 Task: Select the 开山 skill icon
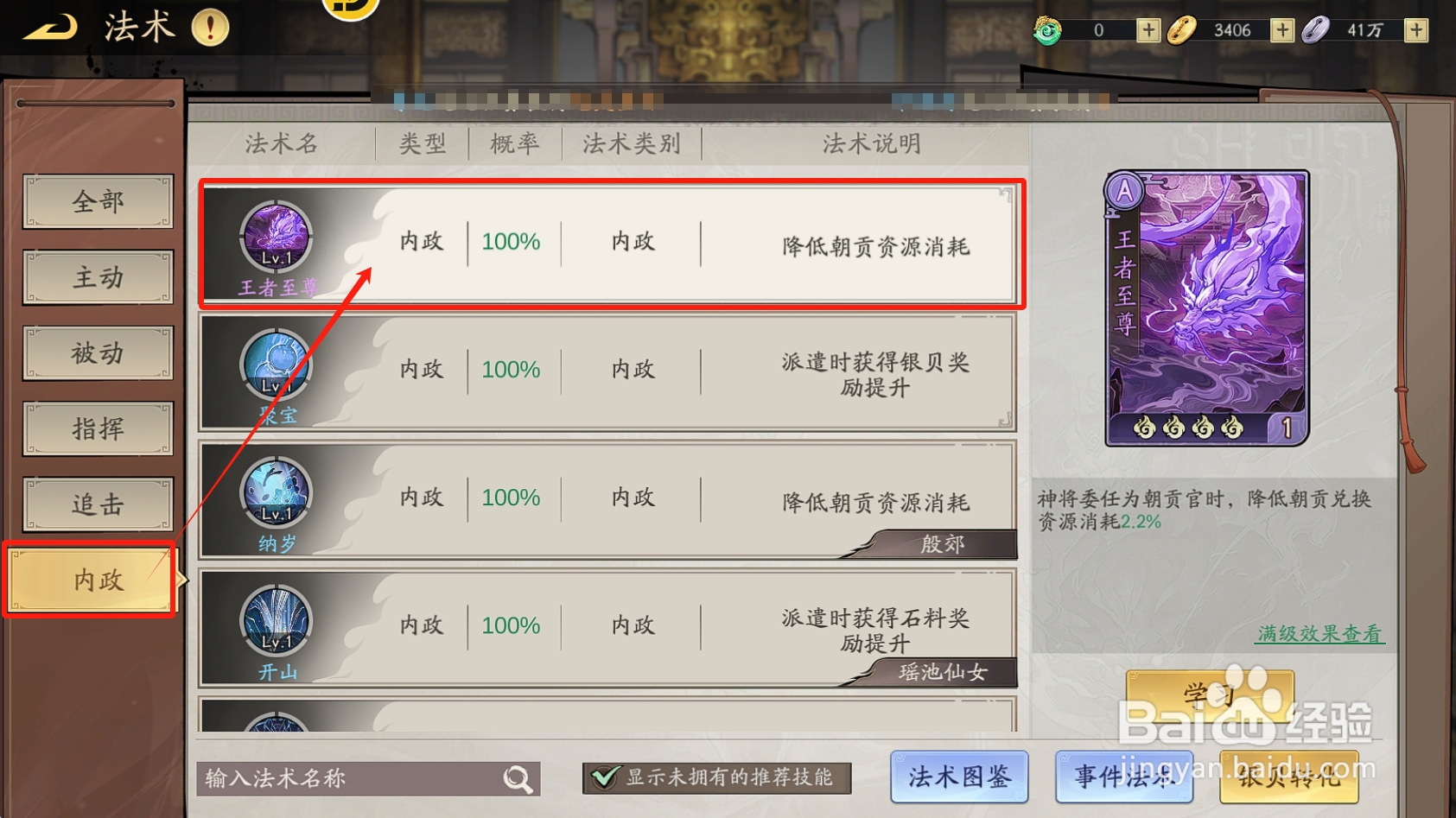277,619
